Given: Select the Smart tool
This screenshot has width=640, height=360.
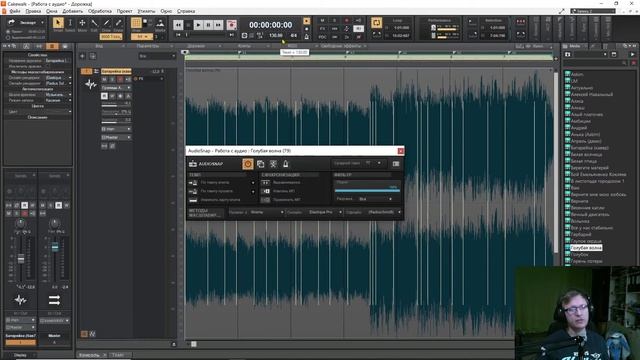Looking at the screenshot, I should (58, 23).
